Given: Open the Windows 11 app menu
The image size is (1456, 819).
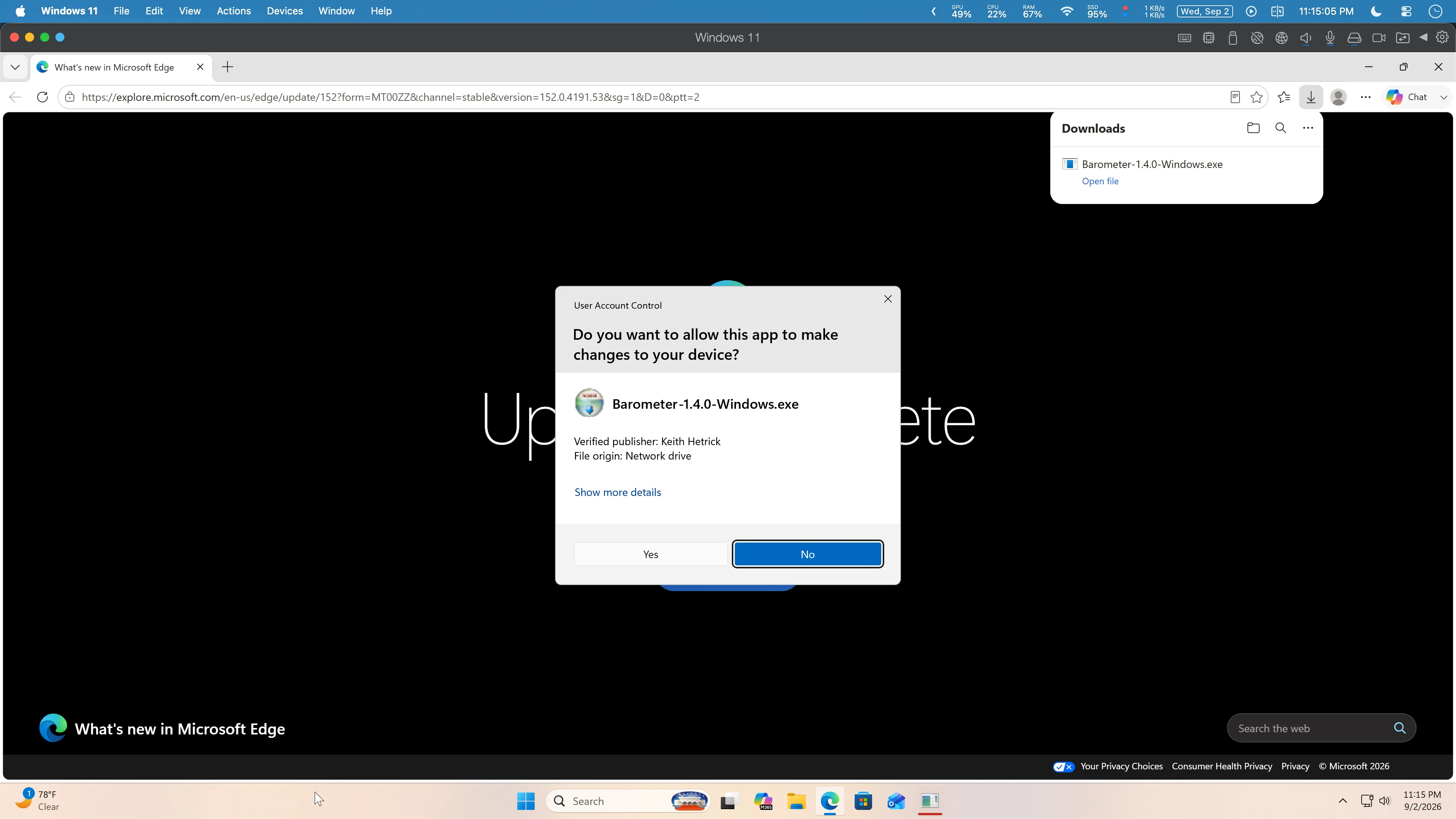Looking at the screenshot, I should coord(69,11).
